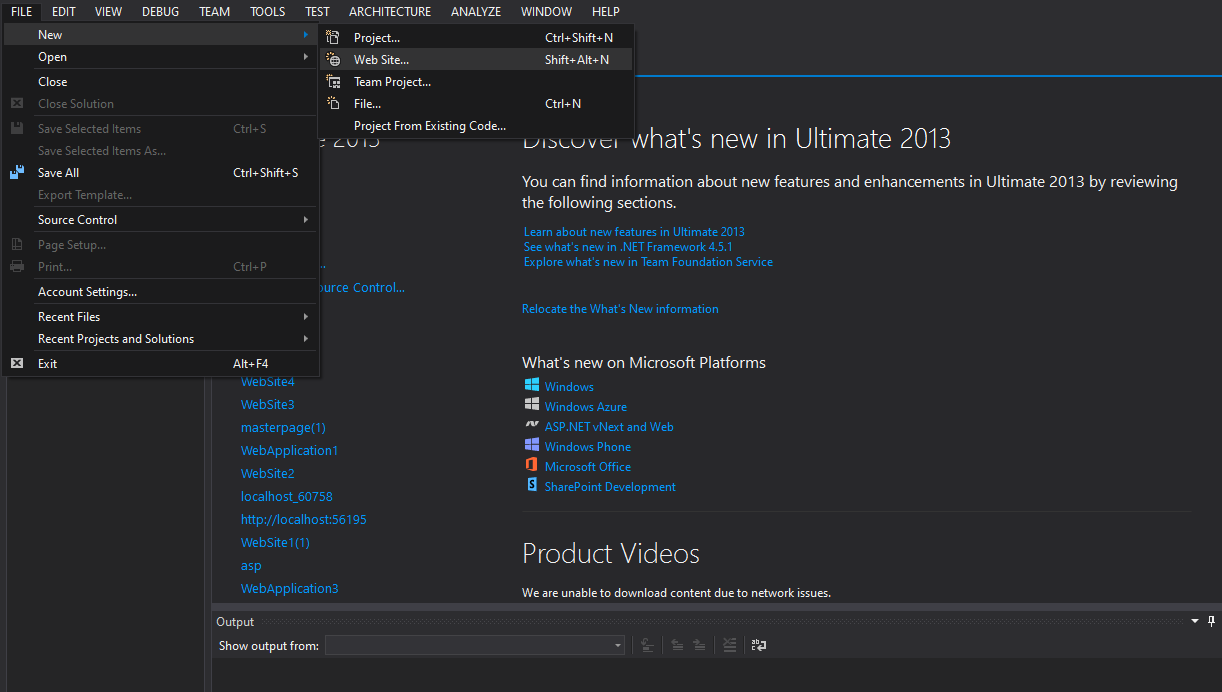
Task: Click the SharePoint Development logo icon
Action: (x=532, y=485)
